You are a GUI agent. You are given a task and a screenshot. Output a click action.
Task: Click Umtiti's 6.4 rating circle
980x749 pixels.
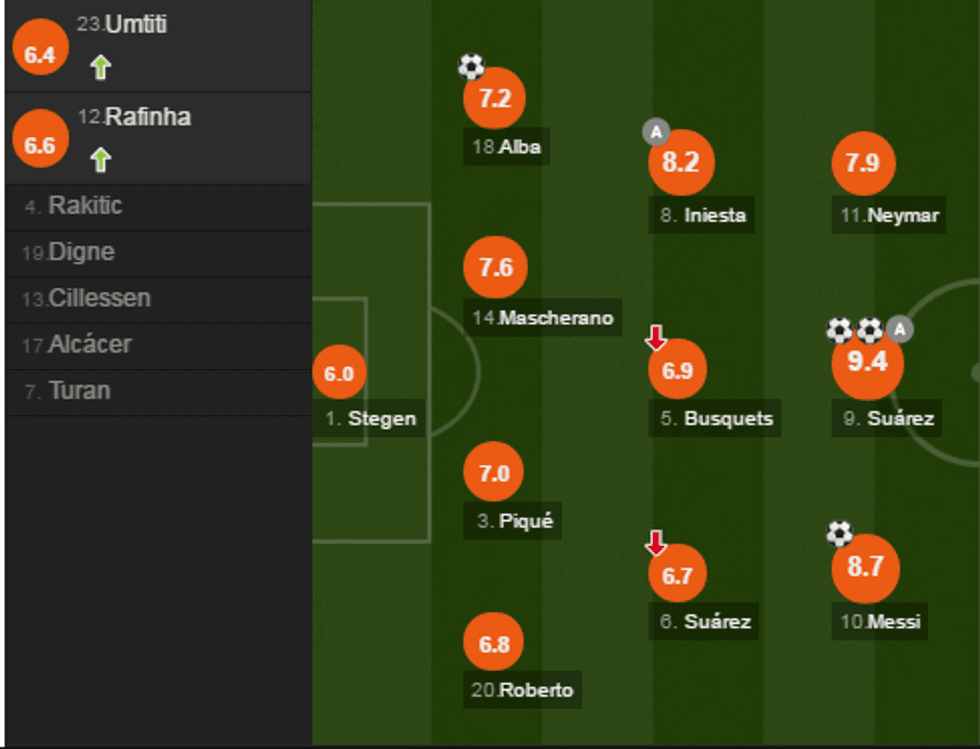pos(40,48)
